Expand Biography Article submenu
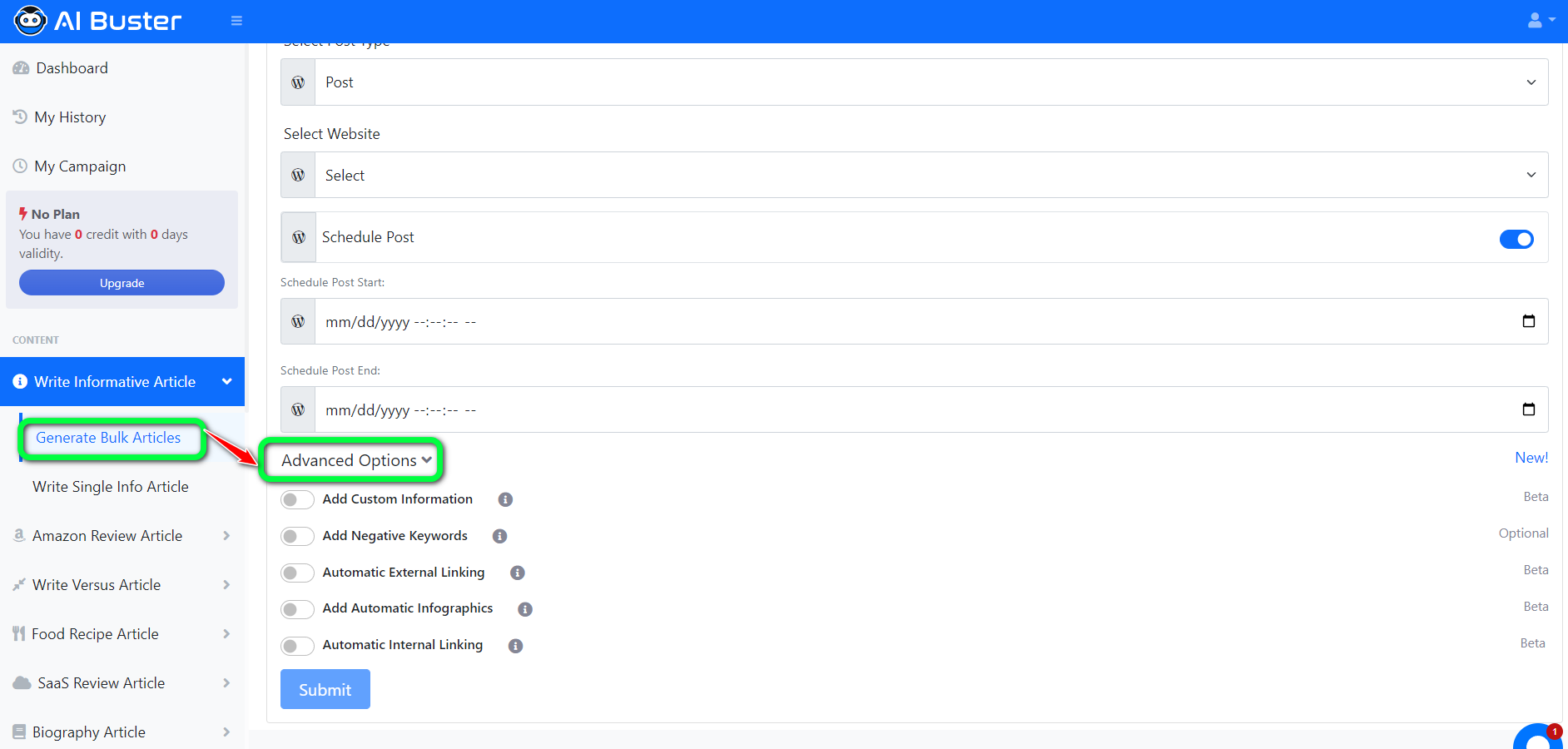The image size is (1568, 749). pyautogui.click(x=226, y=732)
